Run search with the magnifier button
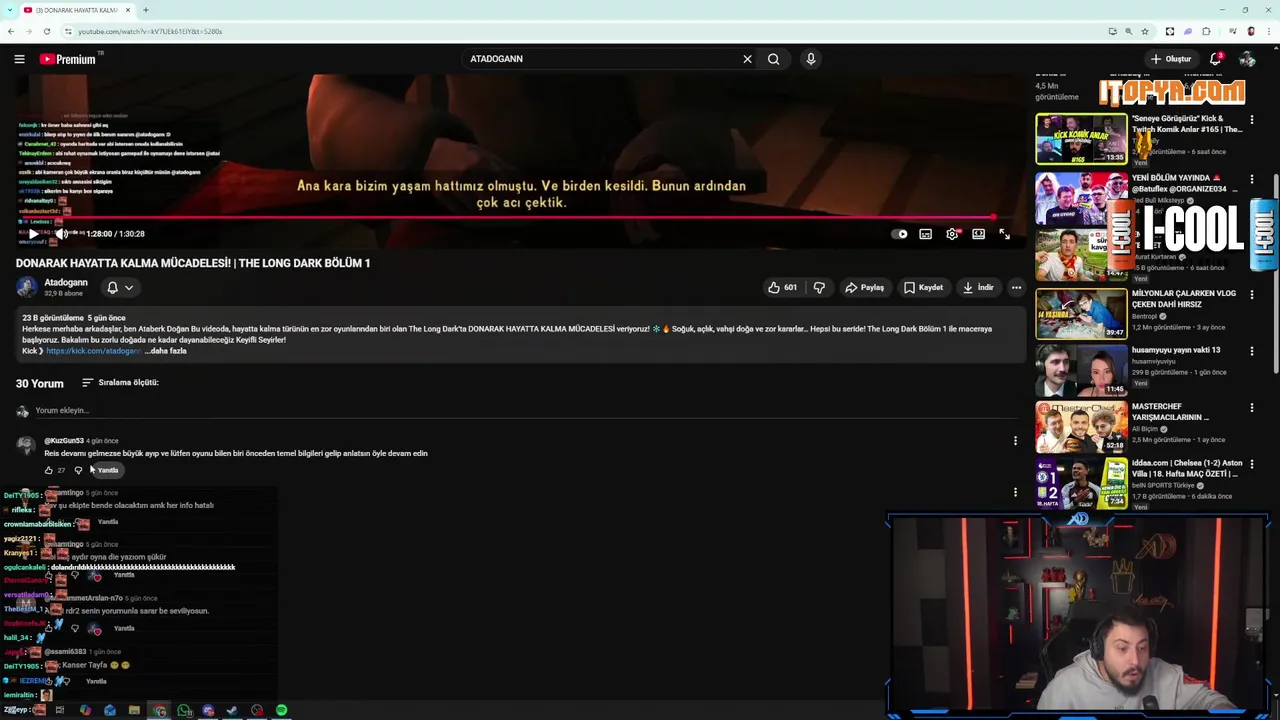The width and height of the screenshot is (1280, 720). tap(773, 59)
